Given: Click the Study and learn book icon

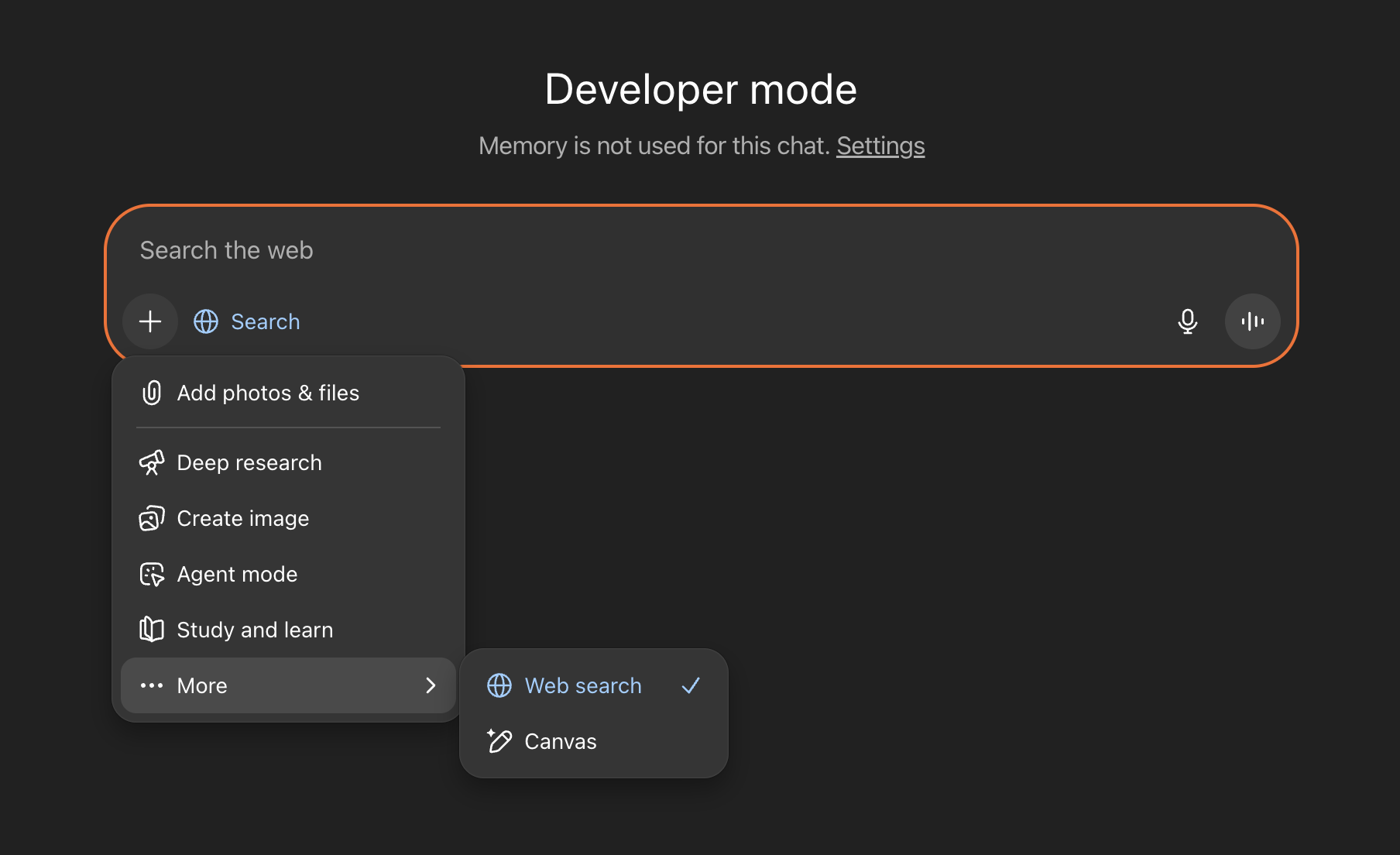Looking at the screenshot, I should pos(152,630).
